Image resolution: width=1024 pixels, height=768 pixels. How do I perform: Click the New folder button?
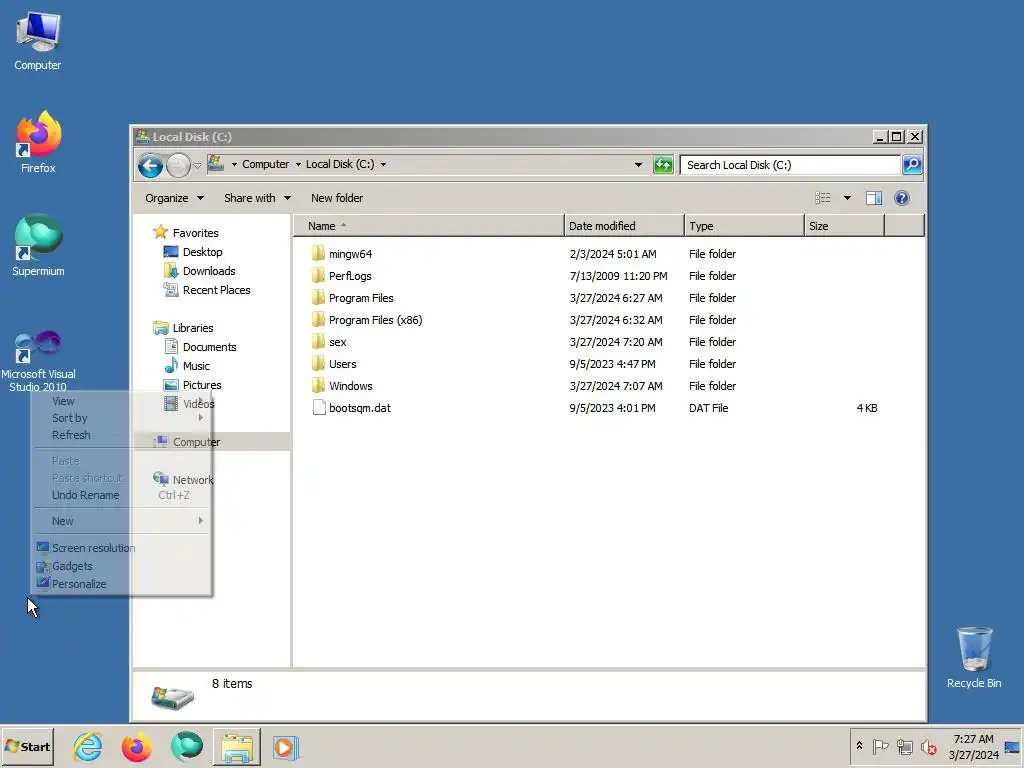pyautogui.click(x=337, y=198)
